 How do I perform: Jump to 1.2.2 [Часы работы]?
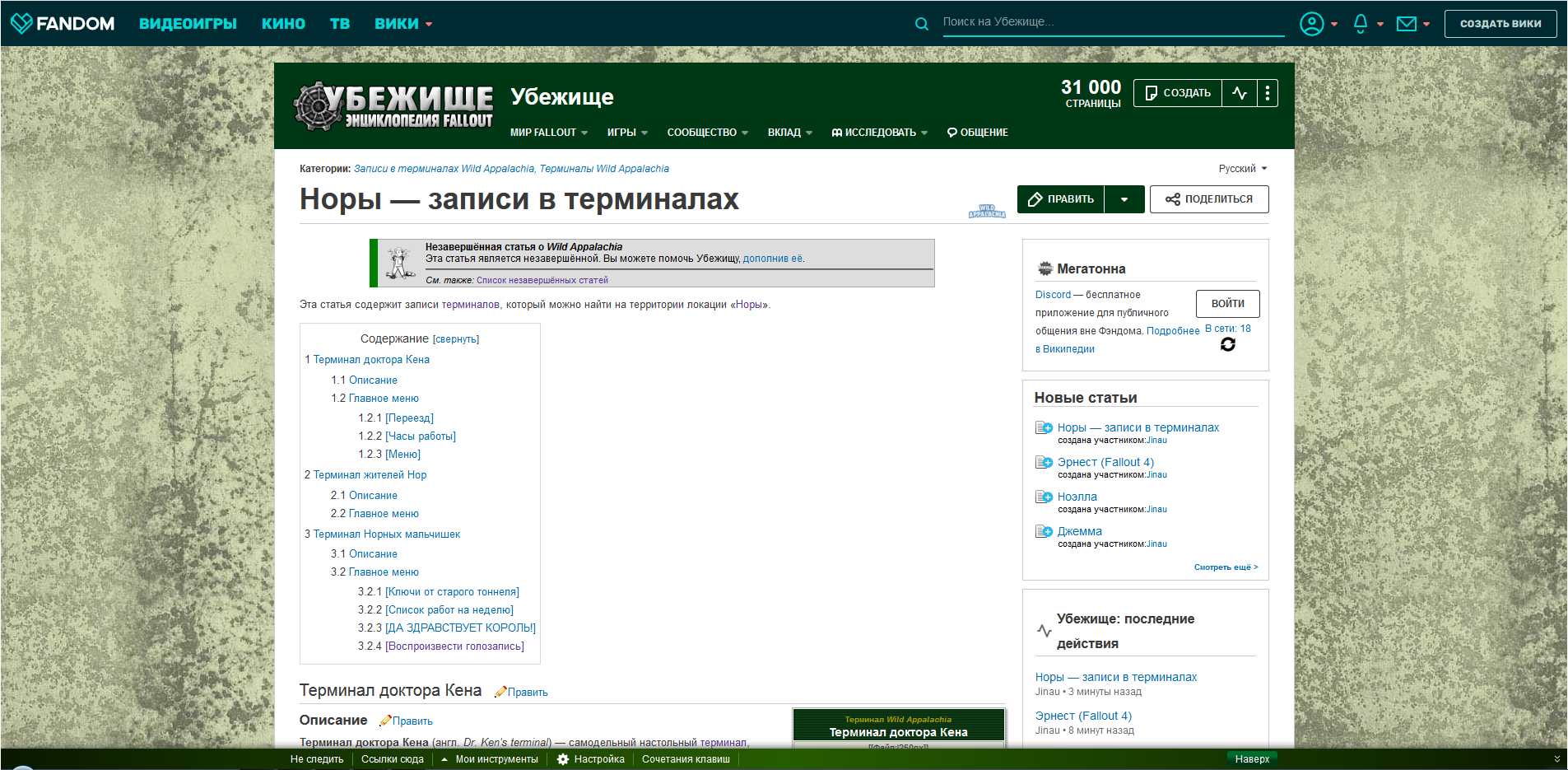click(407, 436)
